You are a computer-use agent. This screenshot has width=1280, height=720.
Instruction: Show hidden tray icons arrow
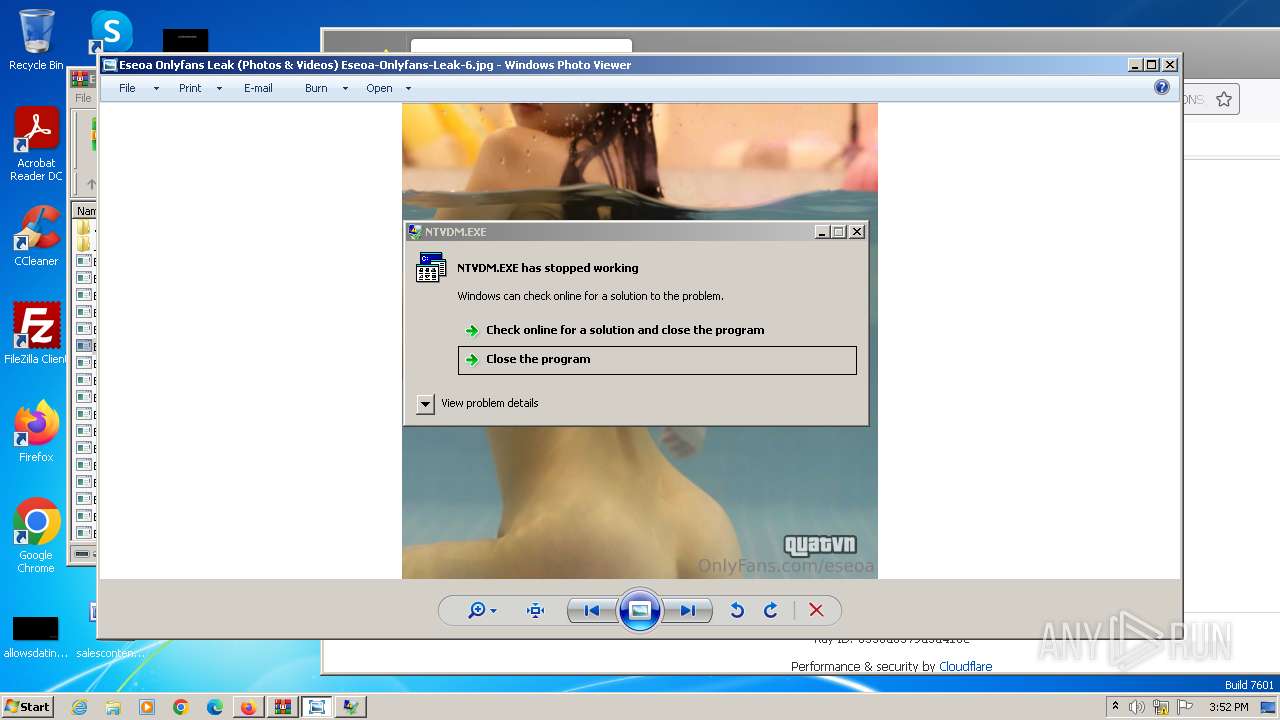tap(1115, 707)
